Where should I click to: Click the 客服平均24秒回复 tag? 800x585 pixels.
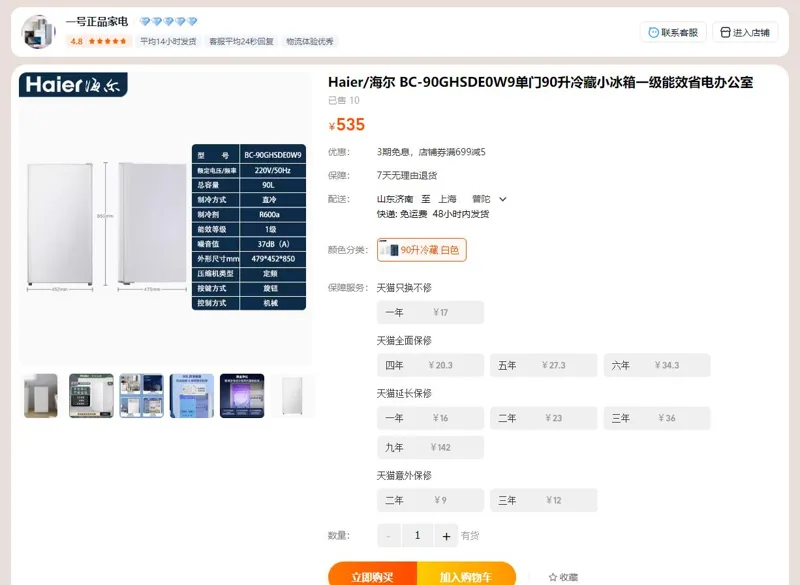(x=241, y=41)
